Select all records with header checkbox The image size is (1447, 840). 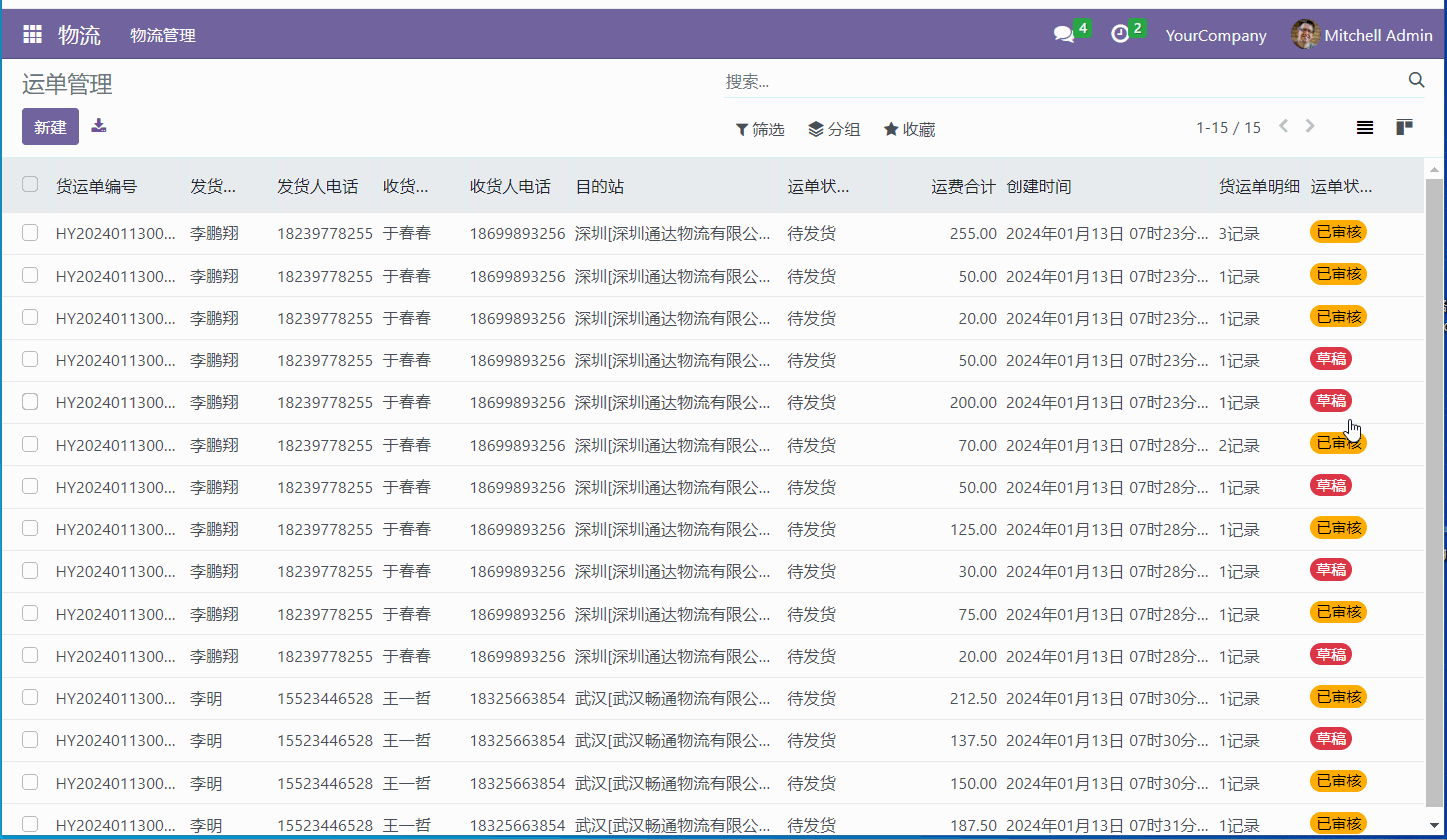click(x=29, y=185)
